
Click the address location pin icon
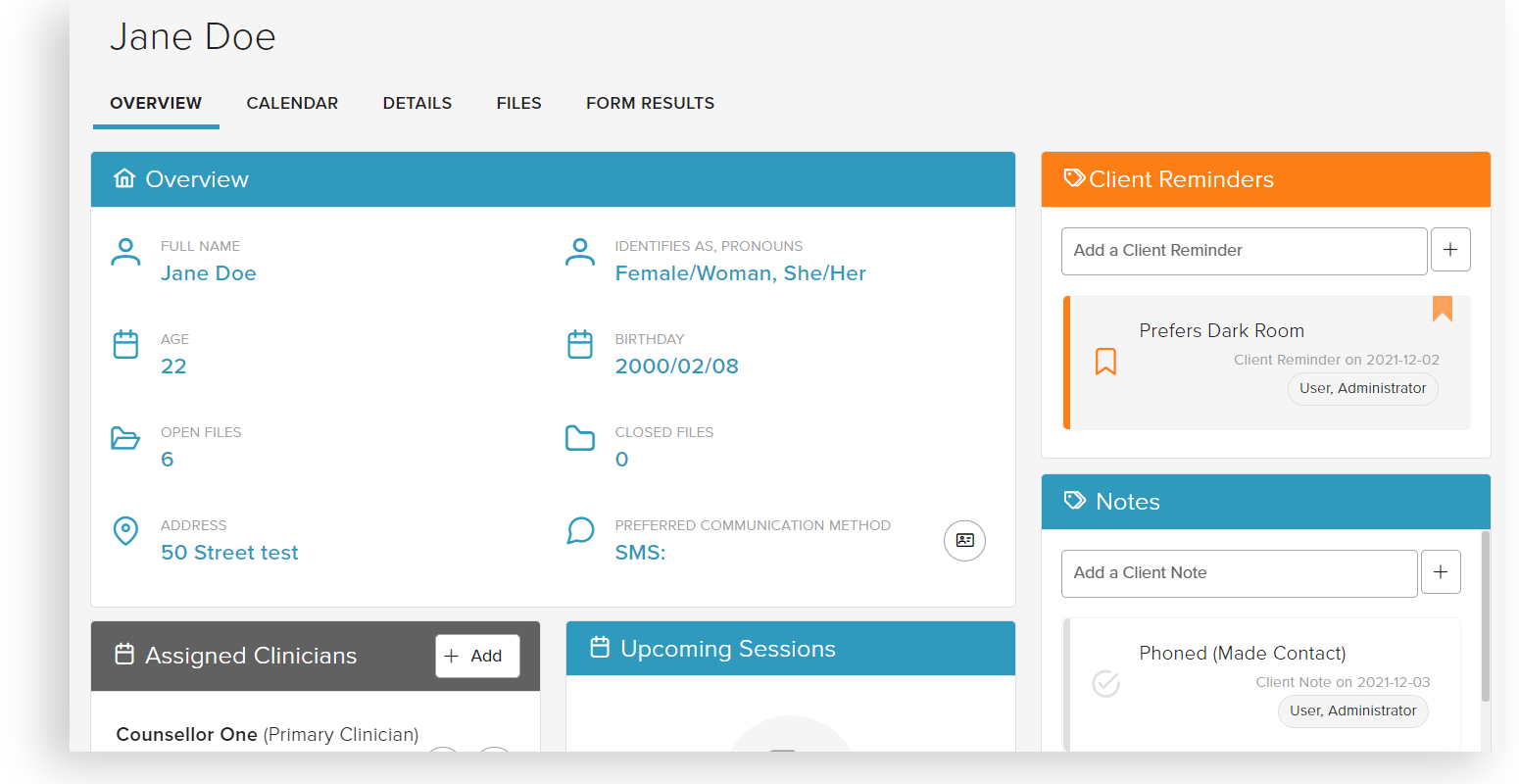pyautogui.click(x=125, y=531)
